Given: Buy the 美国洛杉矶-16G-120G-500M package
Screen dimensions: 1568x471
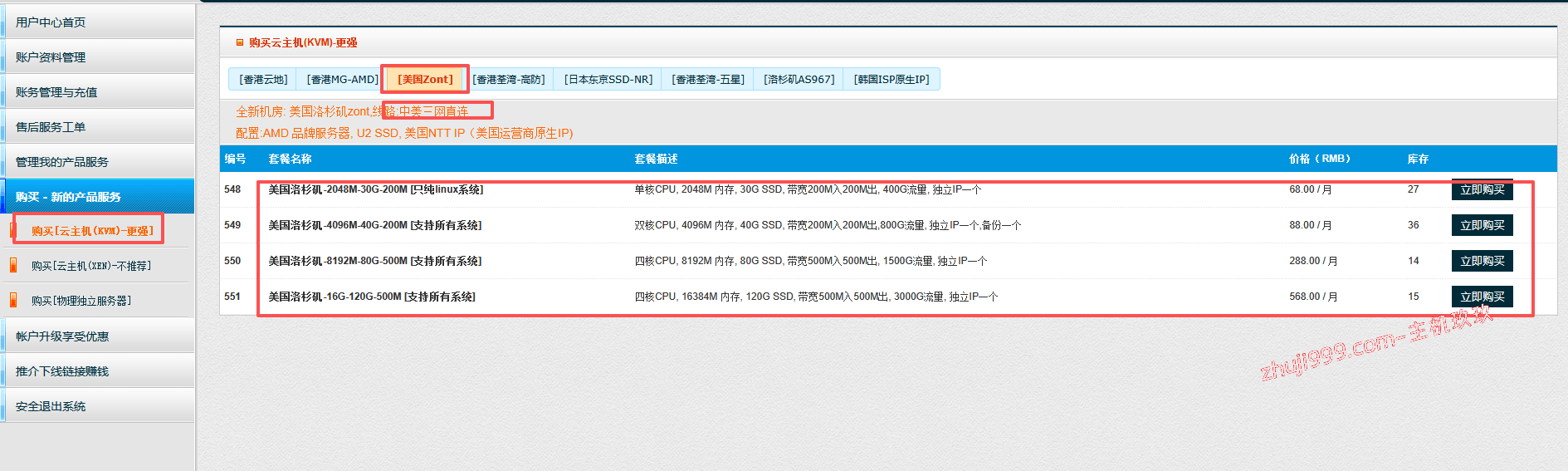Looking at the screenshot, I should [1482, 297].
